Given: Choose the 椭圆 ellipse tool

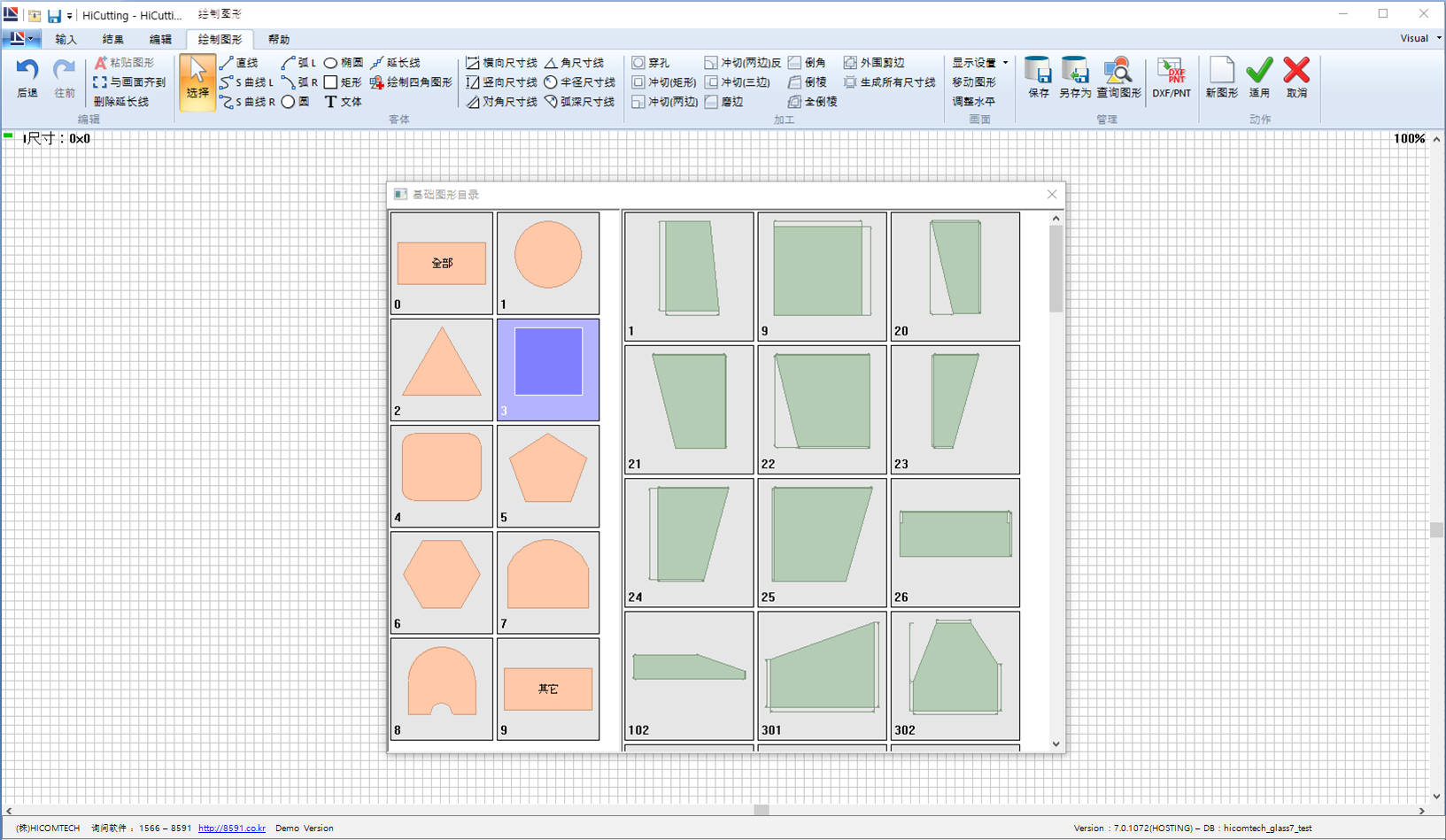Looking at the screenshot, I should coord(344,63).
